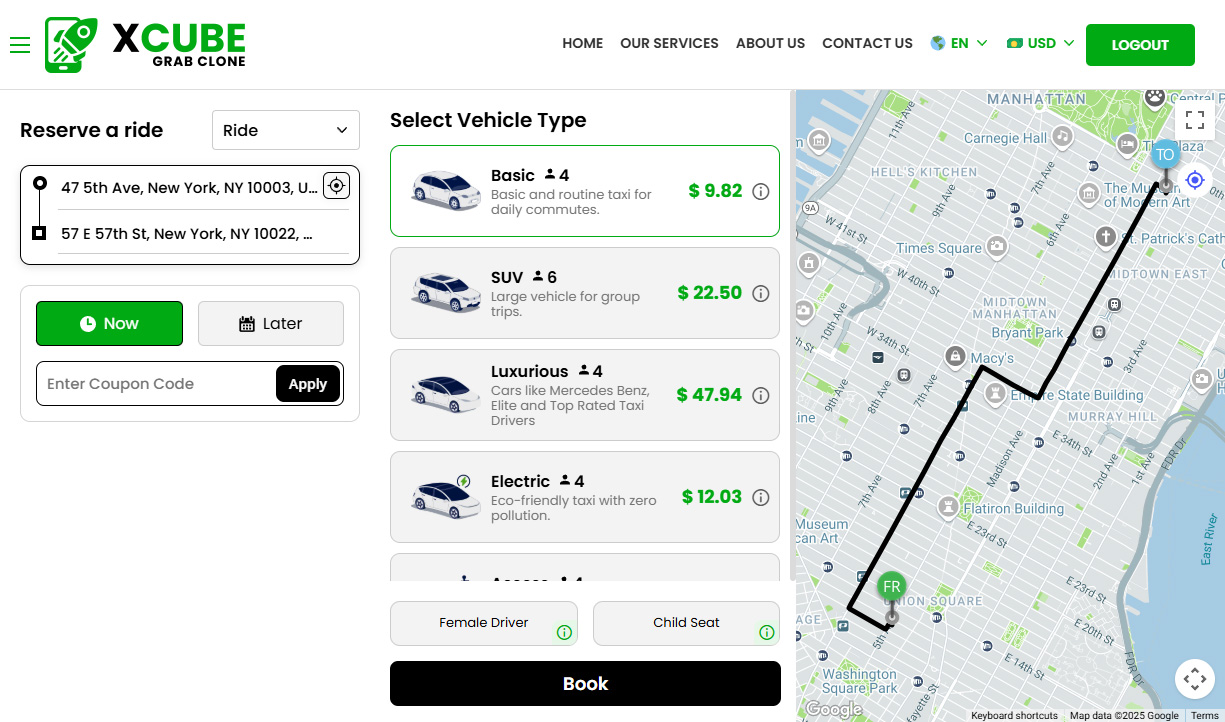
Task: Open the USD currency dropdown
Action: coord(1040,43)
